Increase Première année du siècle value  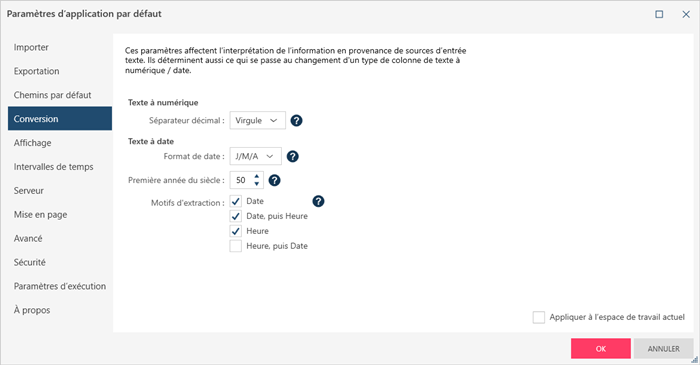point(257,177)
